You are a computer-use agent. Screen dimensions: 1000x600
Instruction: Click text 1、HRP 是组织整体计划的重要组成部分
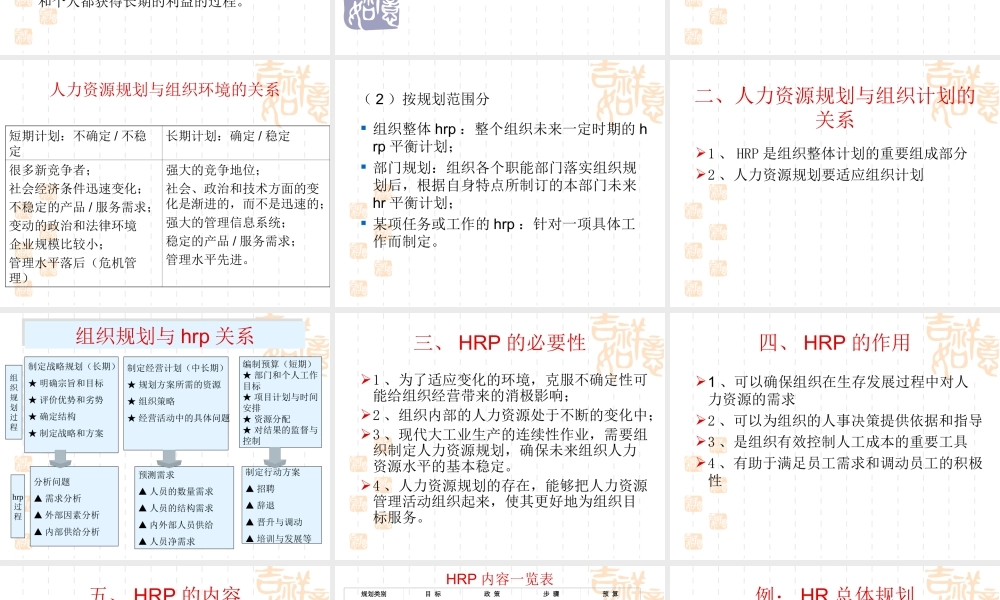coord(837,154)
